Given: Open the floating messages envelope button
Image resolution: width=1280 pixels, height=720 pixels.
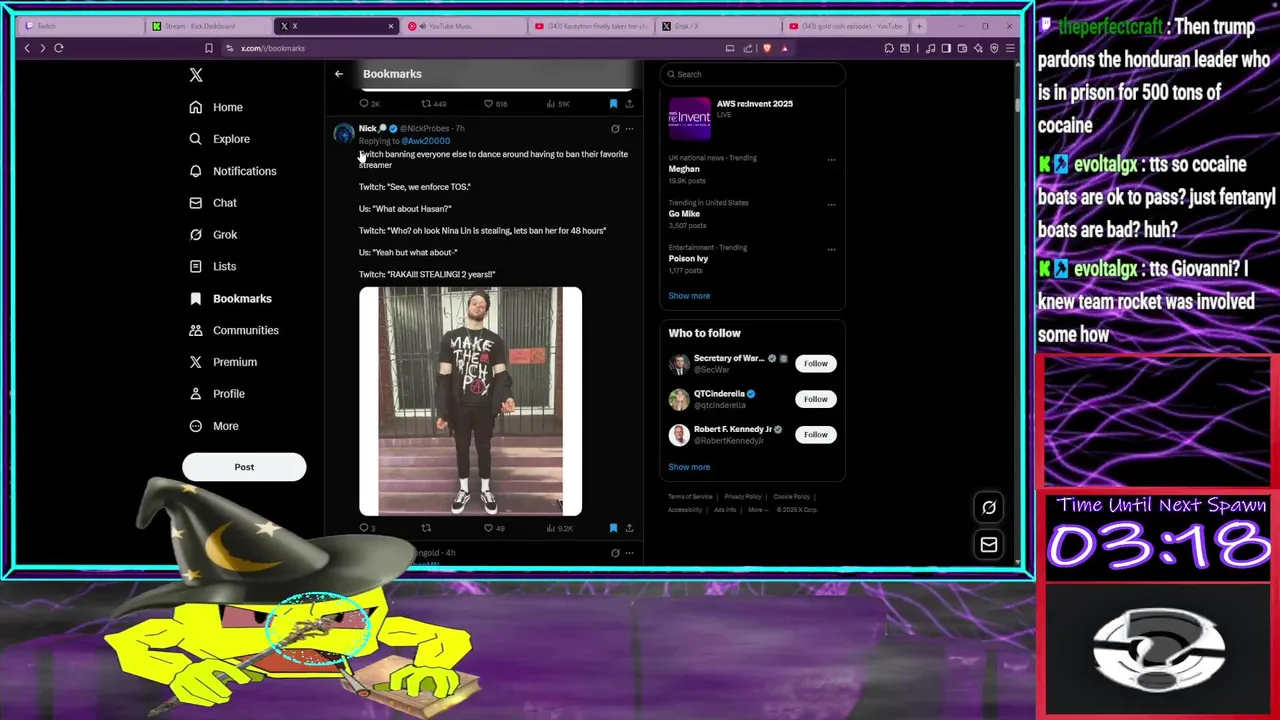Looking at the screenshot, I should 989,545.
